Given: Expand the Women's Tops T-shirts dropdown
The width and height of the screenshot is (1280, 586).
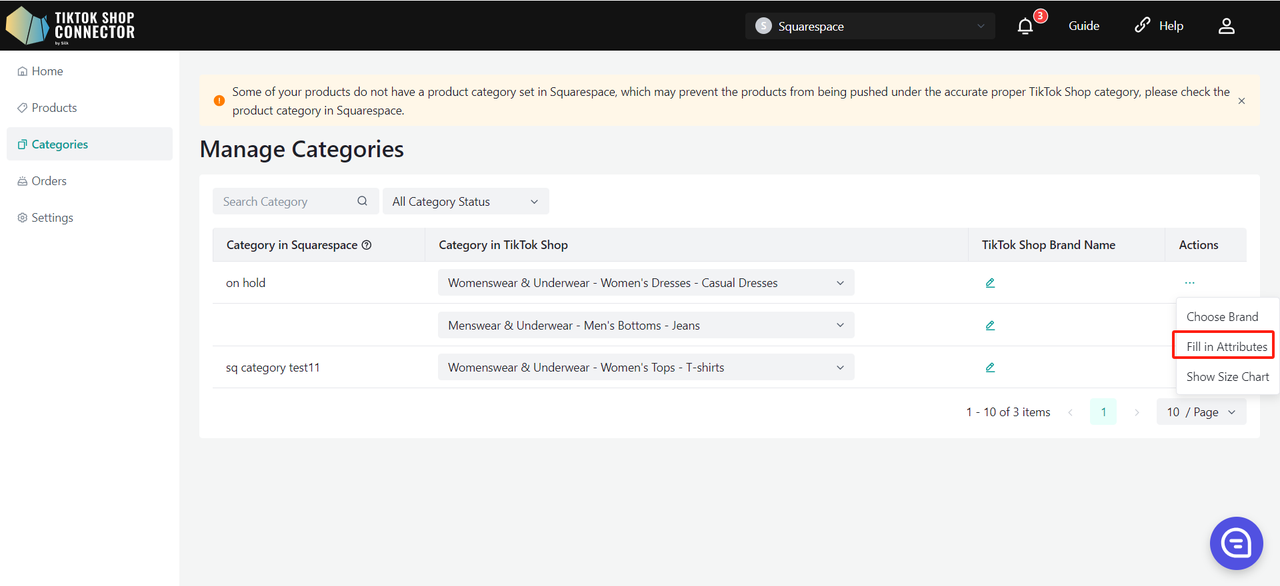Looking at the screenshot, I should (646, 367).
